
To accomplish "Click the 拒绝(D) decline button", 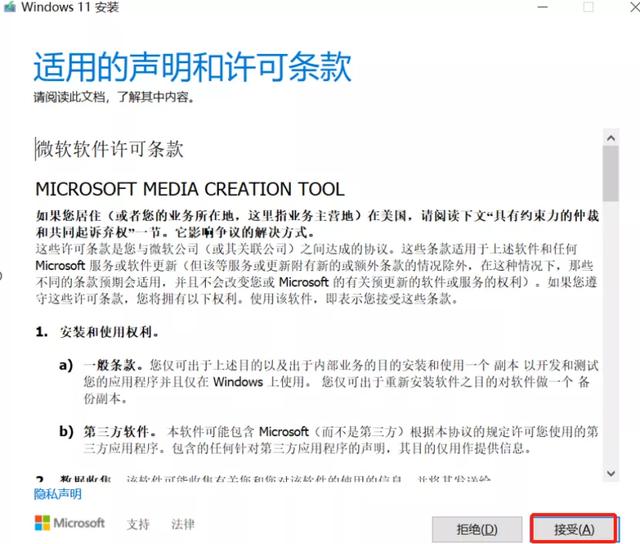I will [477, 529].
